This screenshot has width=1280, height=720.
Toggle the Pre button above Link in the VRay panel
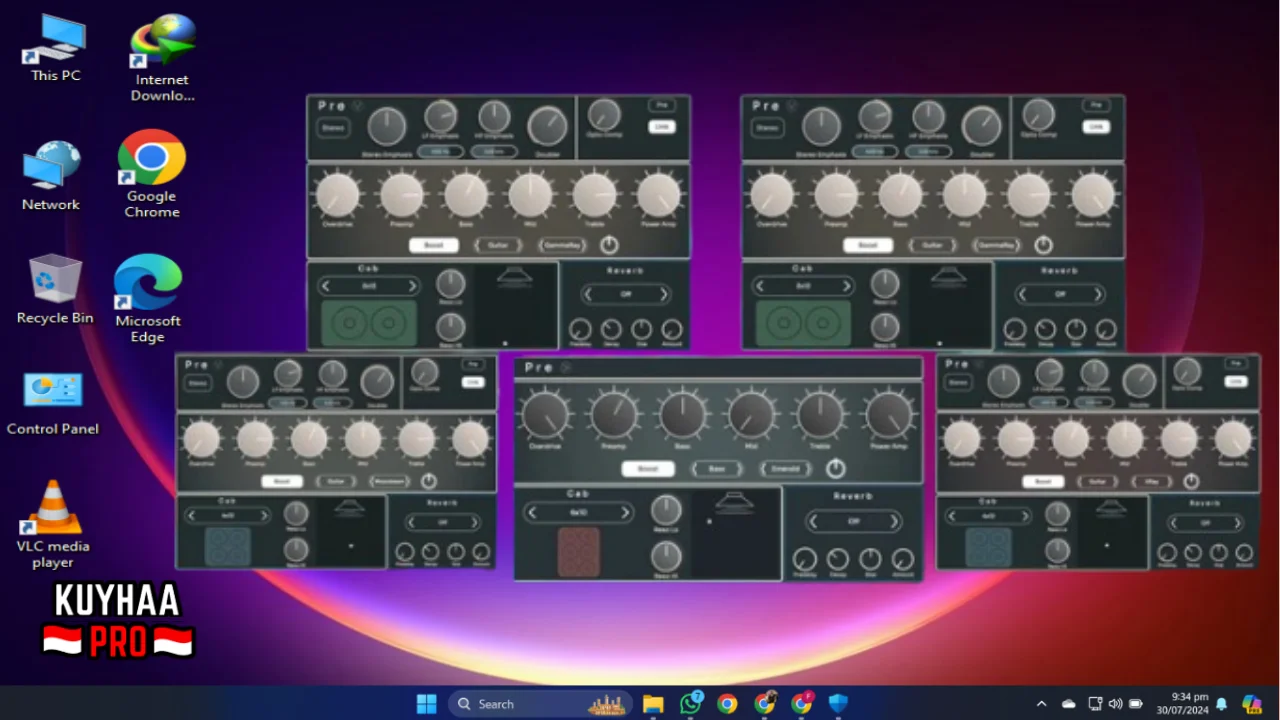point(1236,364)
